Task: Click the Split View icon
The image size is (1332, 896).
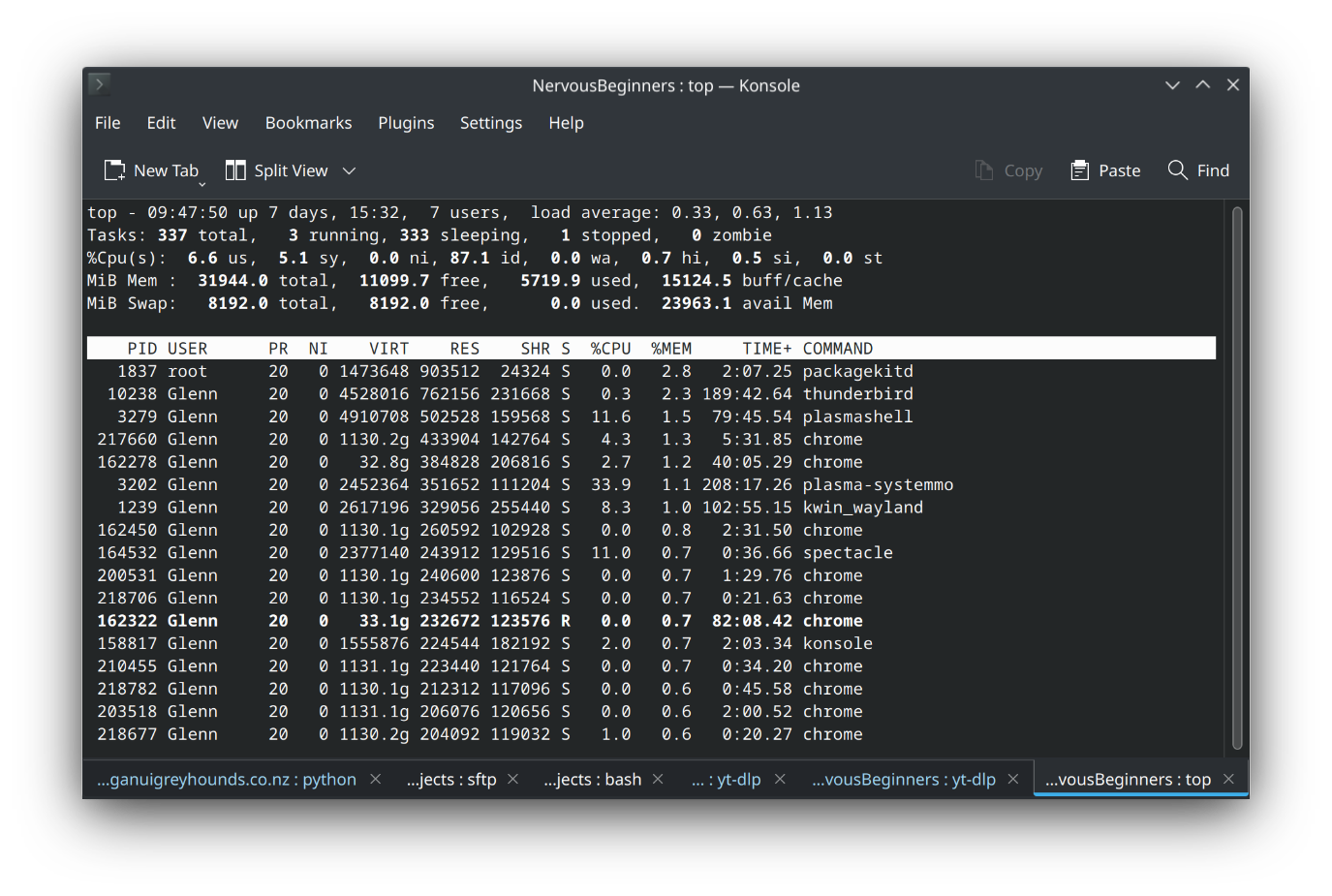Action: 235,170
